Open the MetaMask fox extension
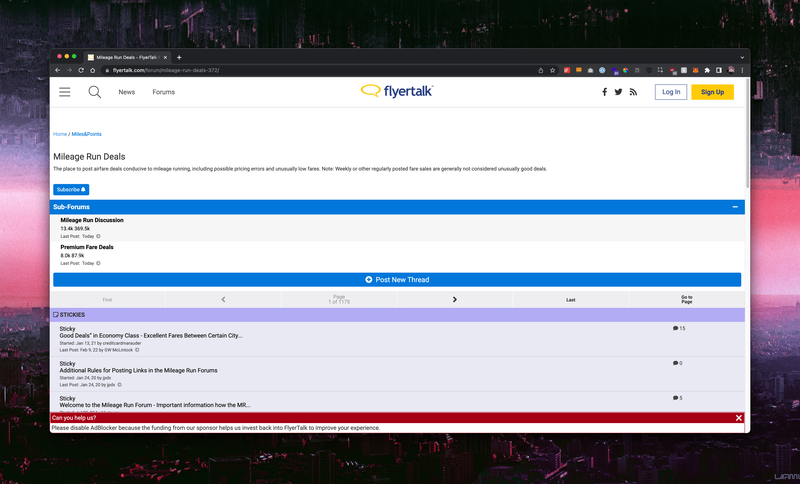 pos(695,70)
